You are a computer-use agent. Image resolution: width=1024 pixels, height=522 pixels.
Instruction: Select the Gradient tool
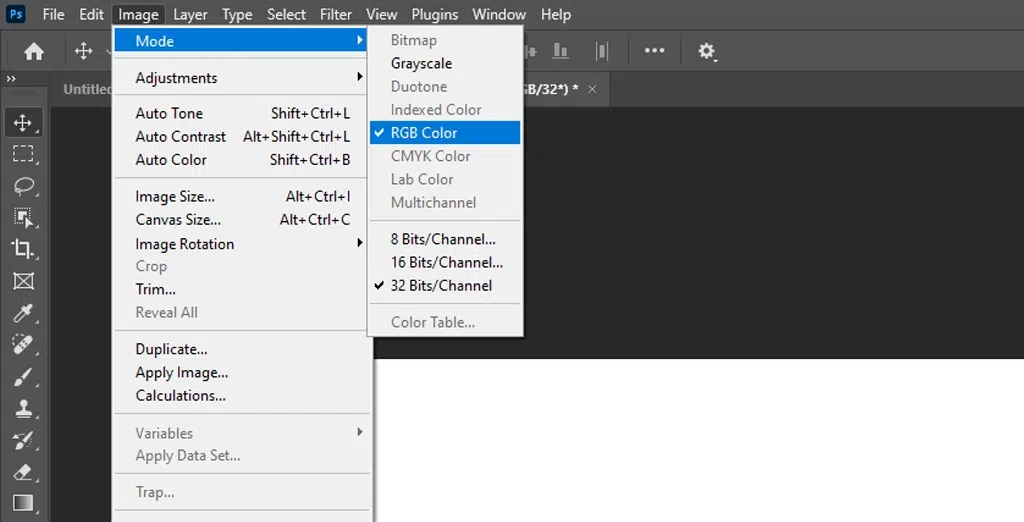(24, 503)
